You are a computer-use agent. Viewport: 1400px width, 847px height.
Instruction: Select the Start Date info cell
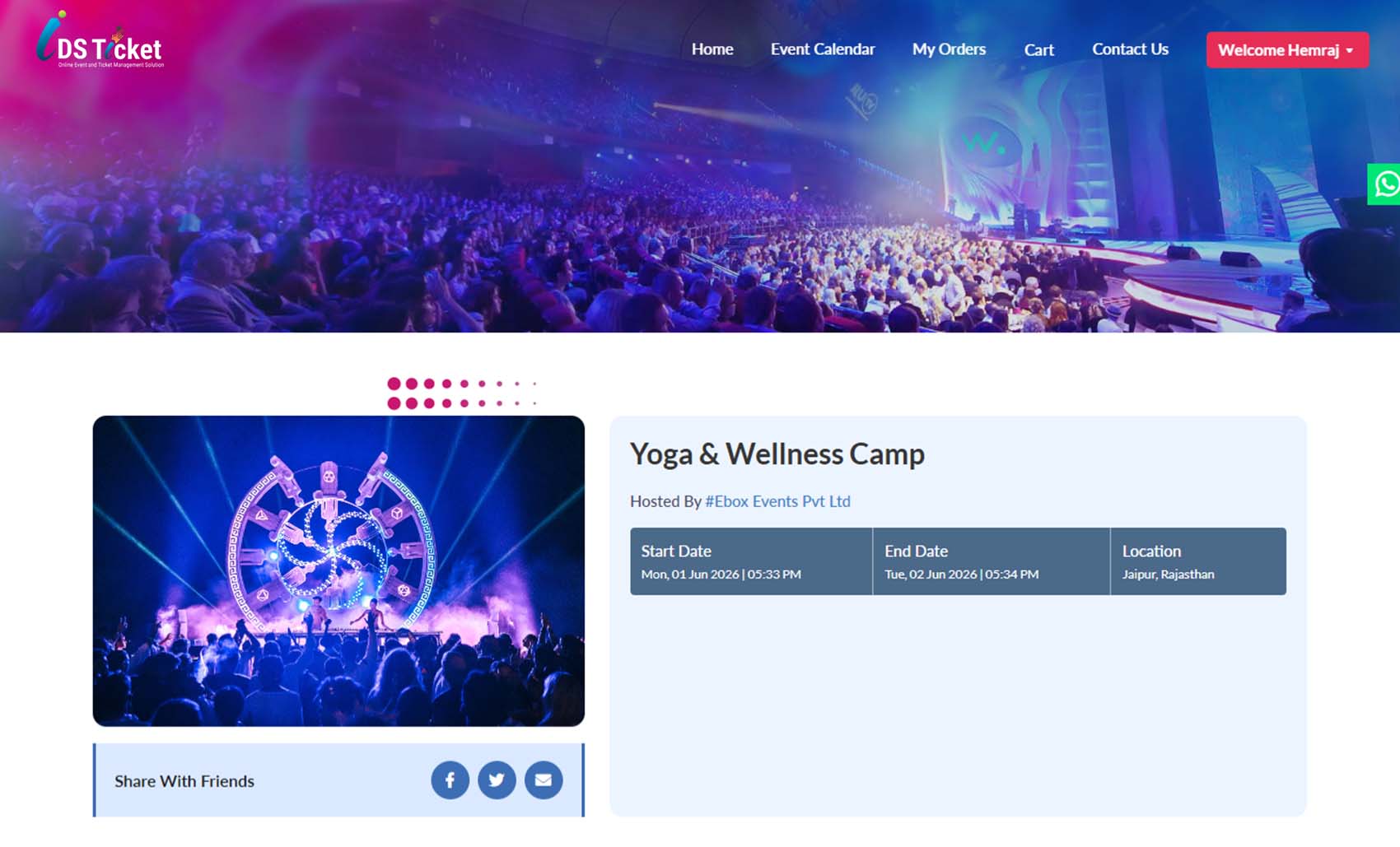coord(751,561)
